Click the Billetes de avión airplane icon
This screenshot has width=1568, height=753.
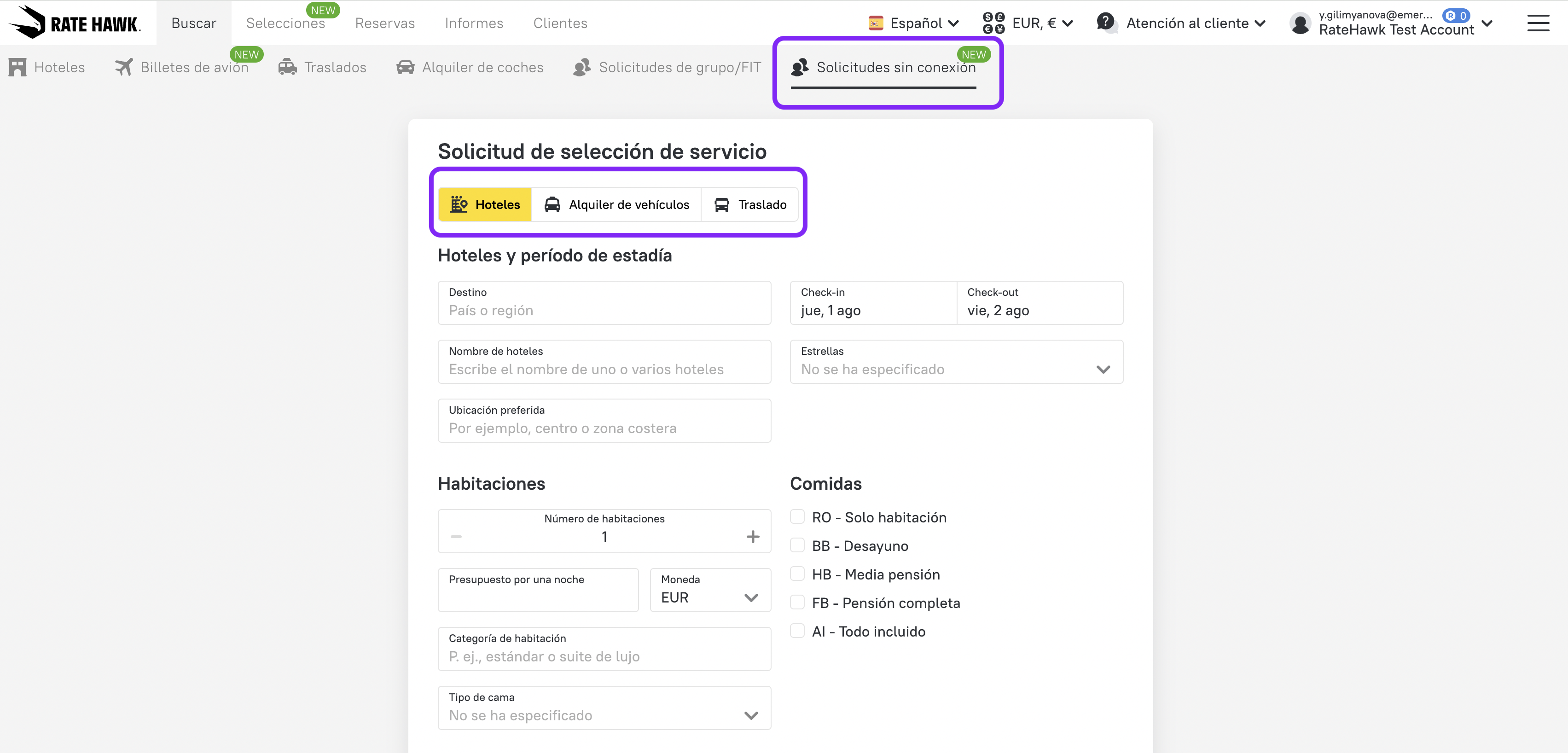[x=123, y=68]
